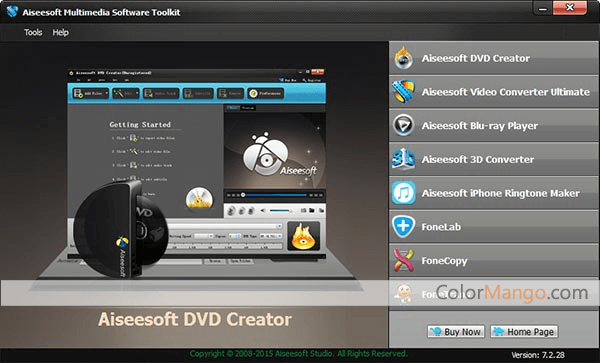
Task: Click the Aiseesoft DVD Creator disc icon
Action: tap(404, 58)
